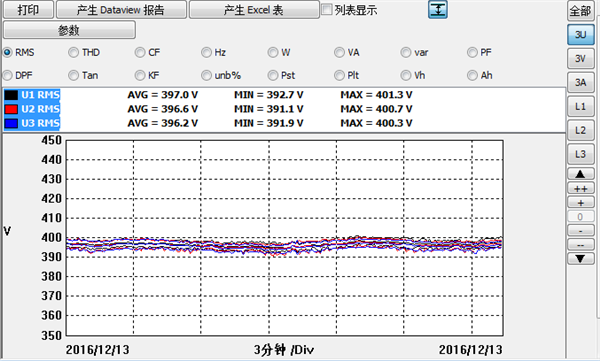Zoom out fast with the -- button

[x=580, y=245]
